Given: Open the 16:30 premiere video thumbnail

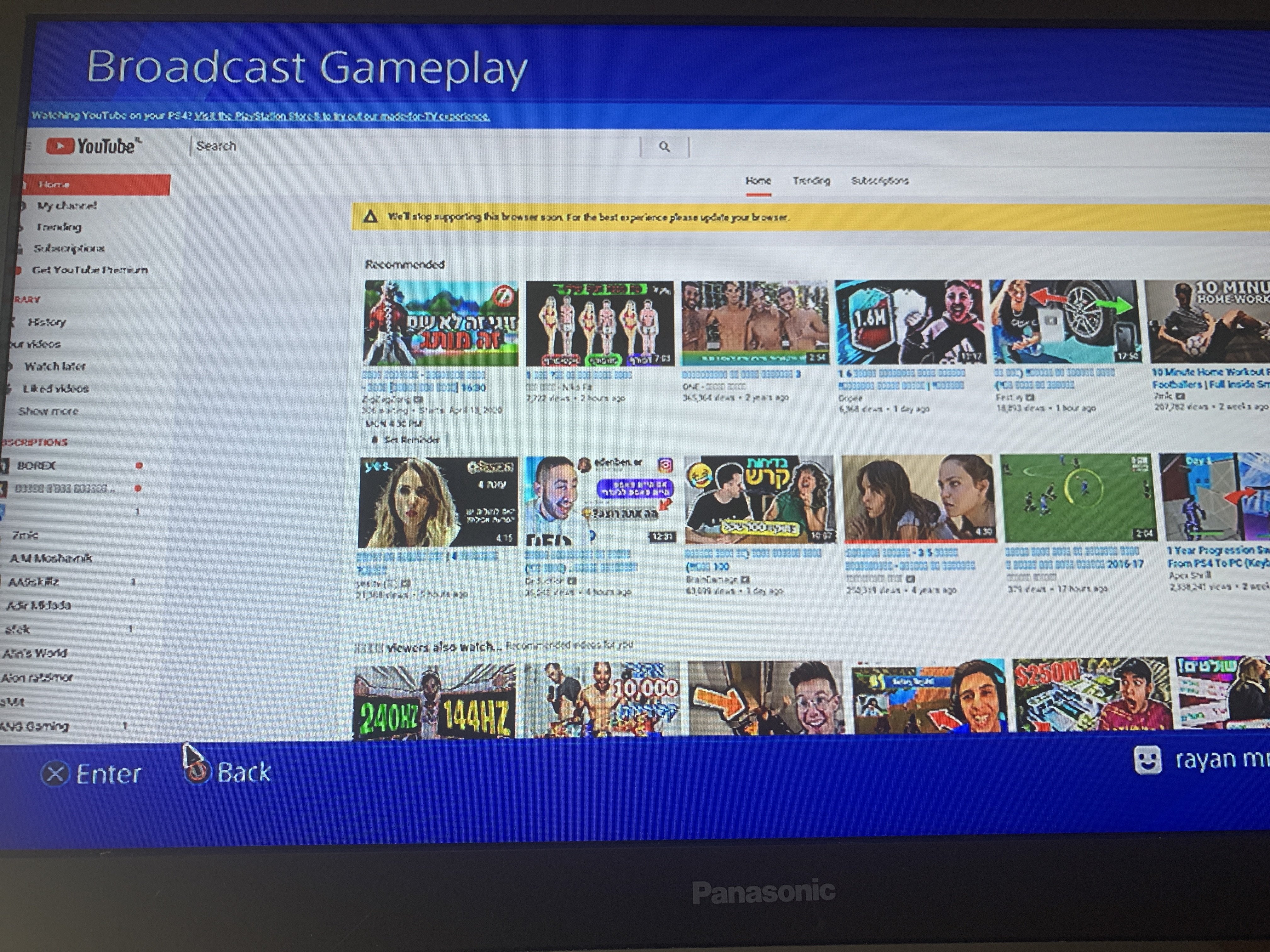Looking at the screenshot, I should pyautogui.click(x=441, y=323).
